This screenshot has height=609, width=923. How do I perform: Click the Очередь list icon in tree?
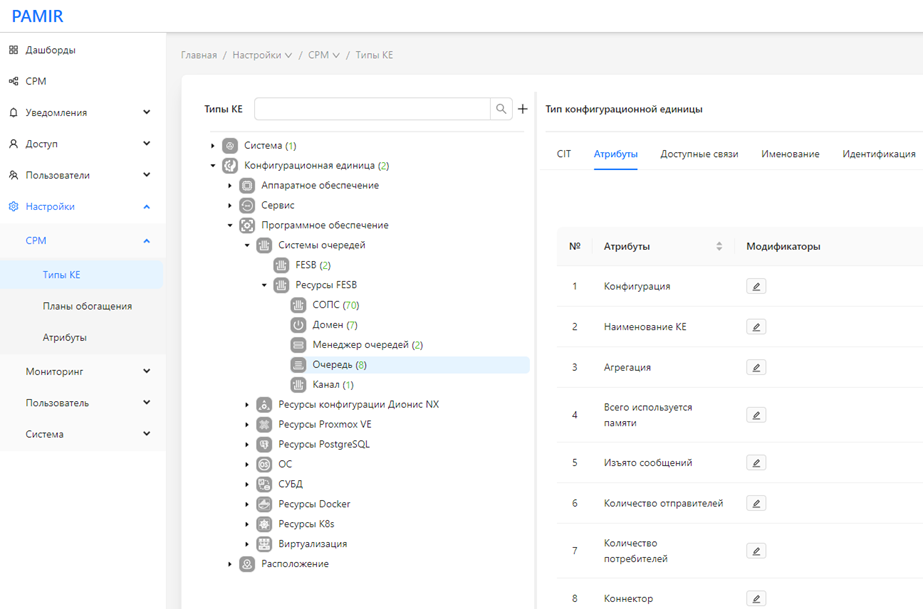click(x=298, y=365)
